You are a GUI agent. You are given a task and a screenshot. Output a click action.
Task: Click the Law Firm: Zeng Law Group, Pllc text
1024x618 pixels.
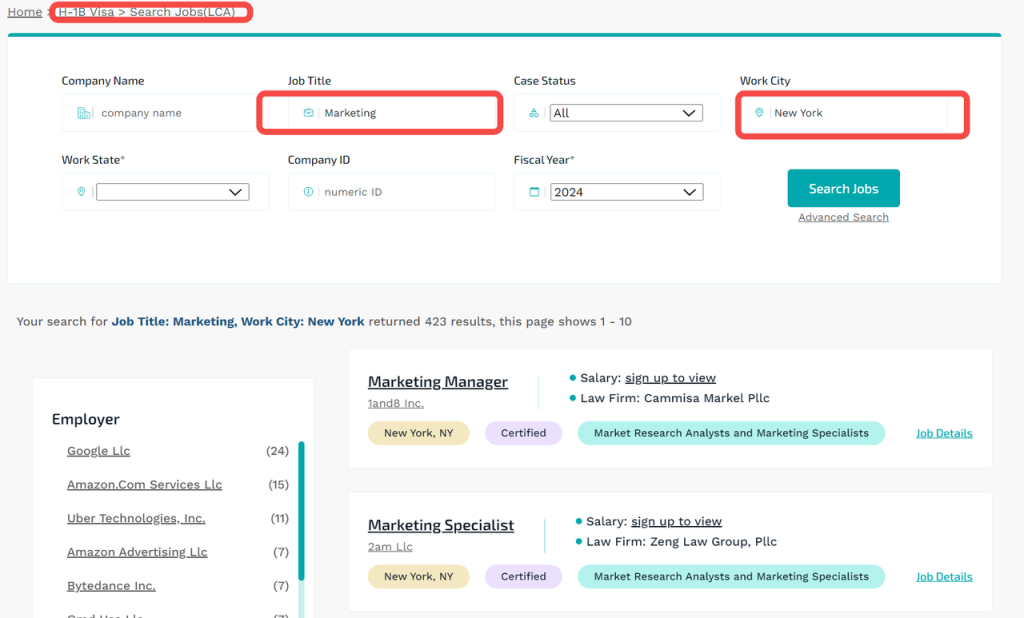point(681,542)
